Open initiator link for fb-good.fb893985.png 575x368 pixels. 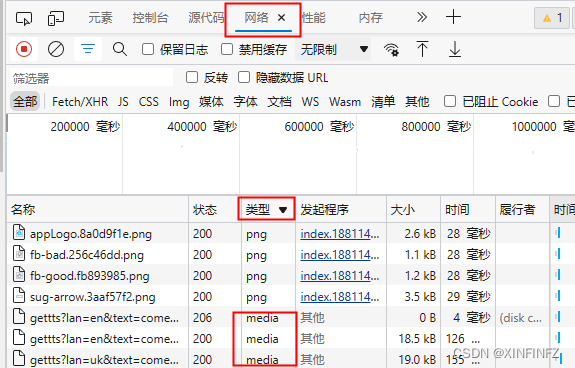[340, 275]
